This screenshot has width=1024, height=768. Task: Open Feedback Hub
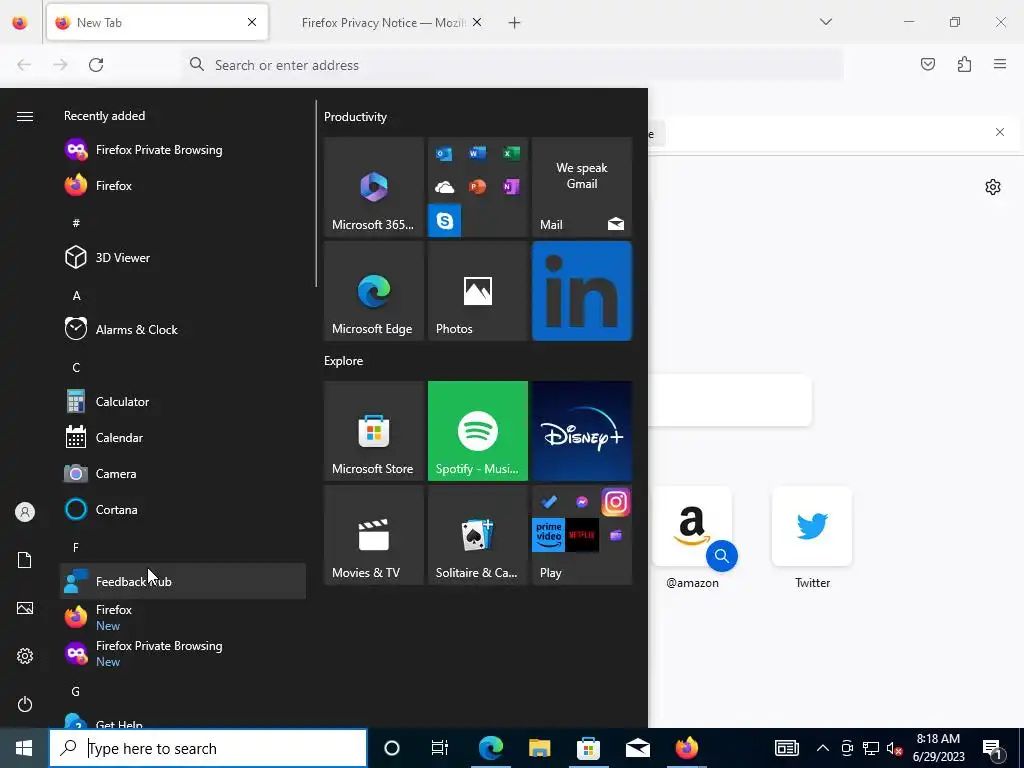coord(183,581)
